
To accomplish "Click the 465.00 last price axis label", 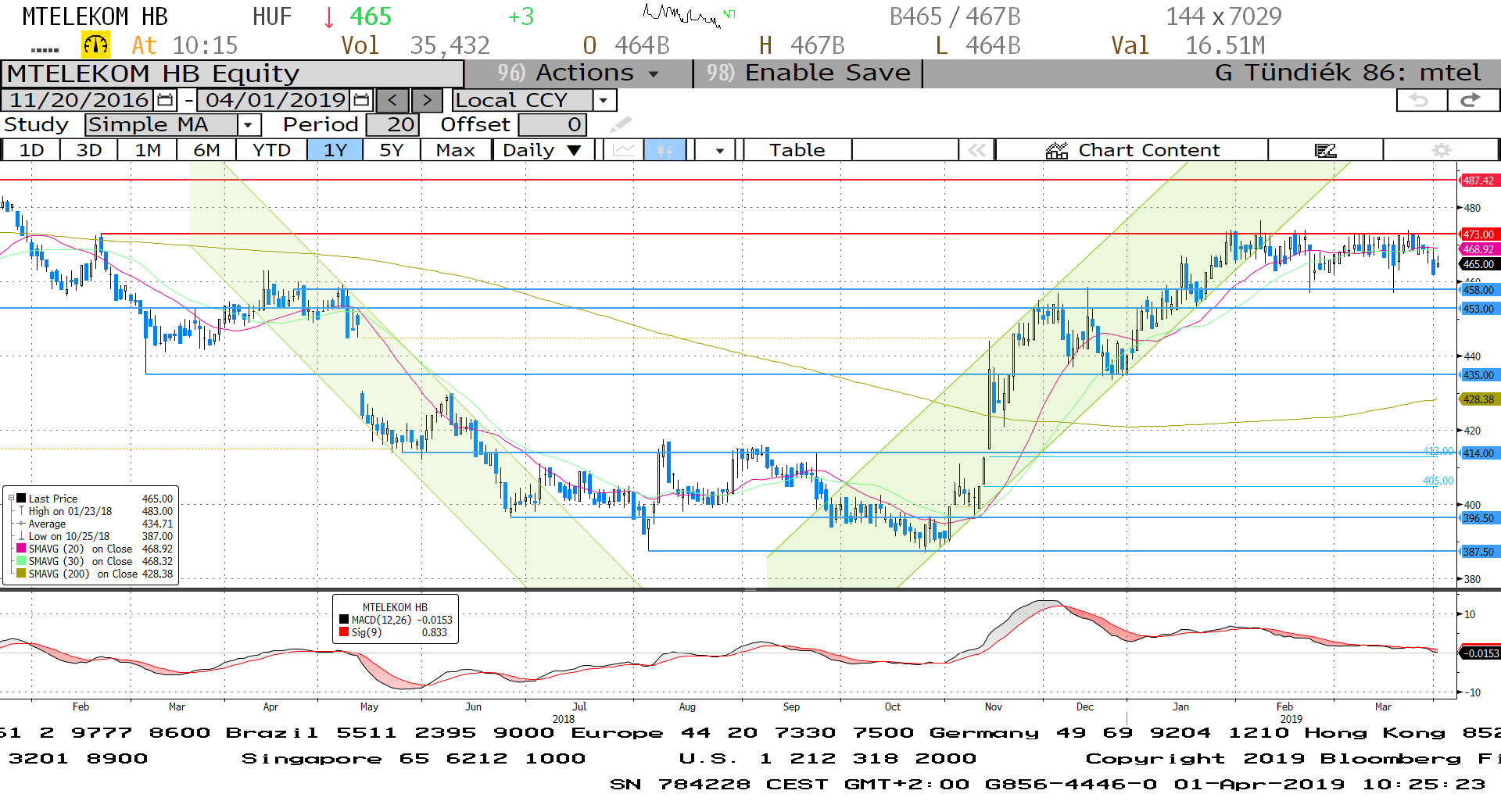I will coord(1478,264).
